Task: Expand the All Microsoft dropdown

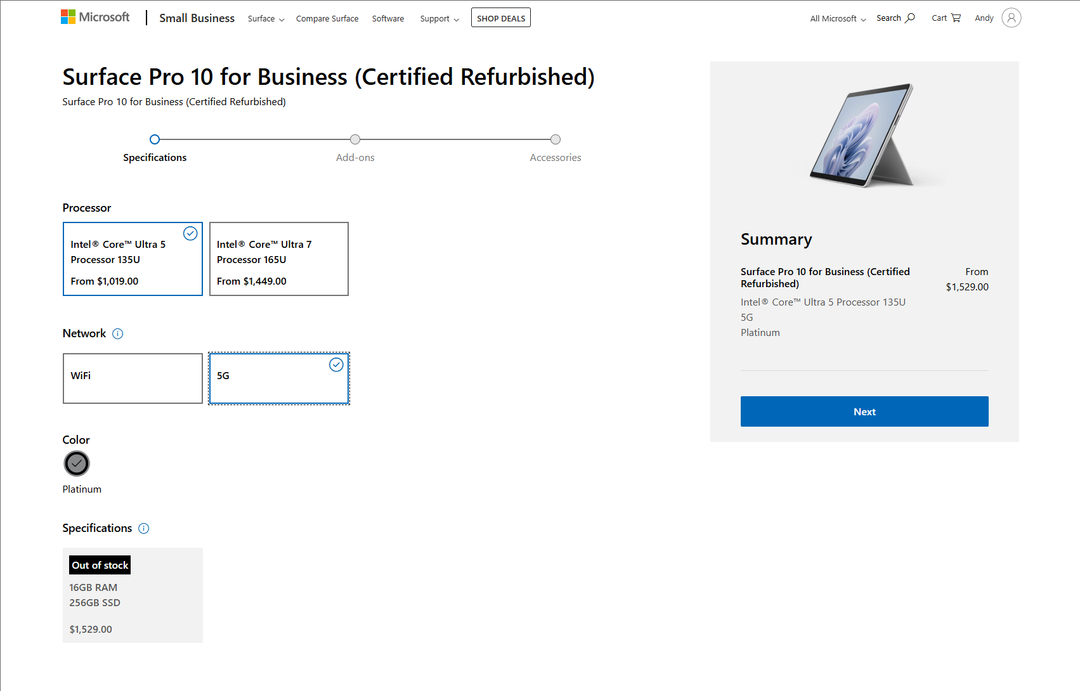Action: pos(837,18)
